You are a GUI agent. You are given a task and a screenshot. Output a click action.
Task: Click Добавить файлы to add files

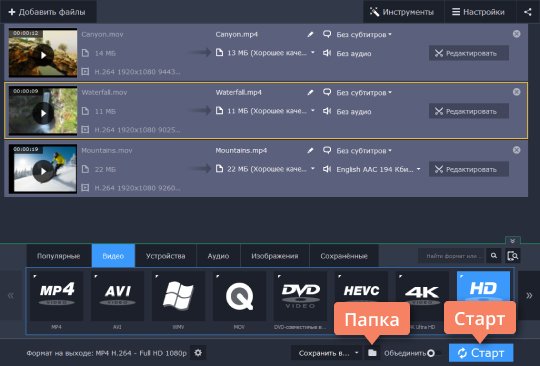pos(47,12)
